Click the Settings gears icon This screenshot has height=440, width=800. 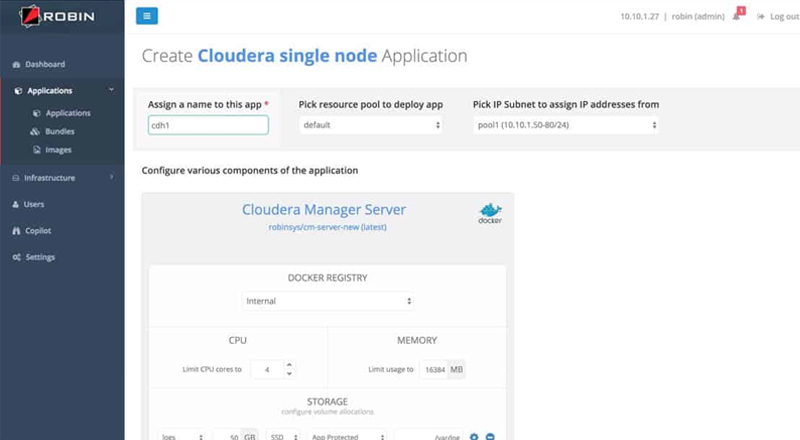click(17, 257)
